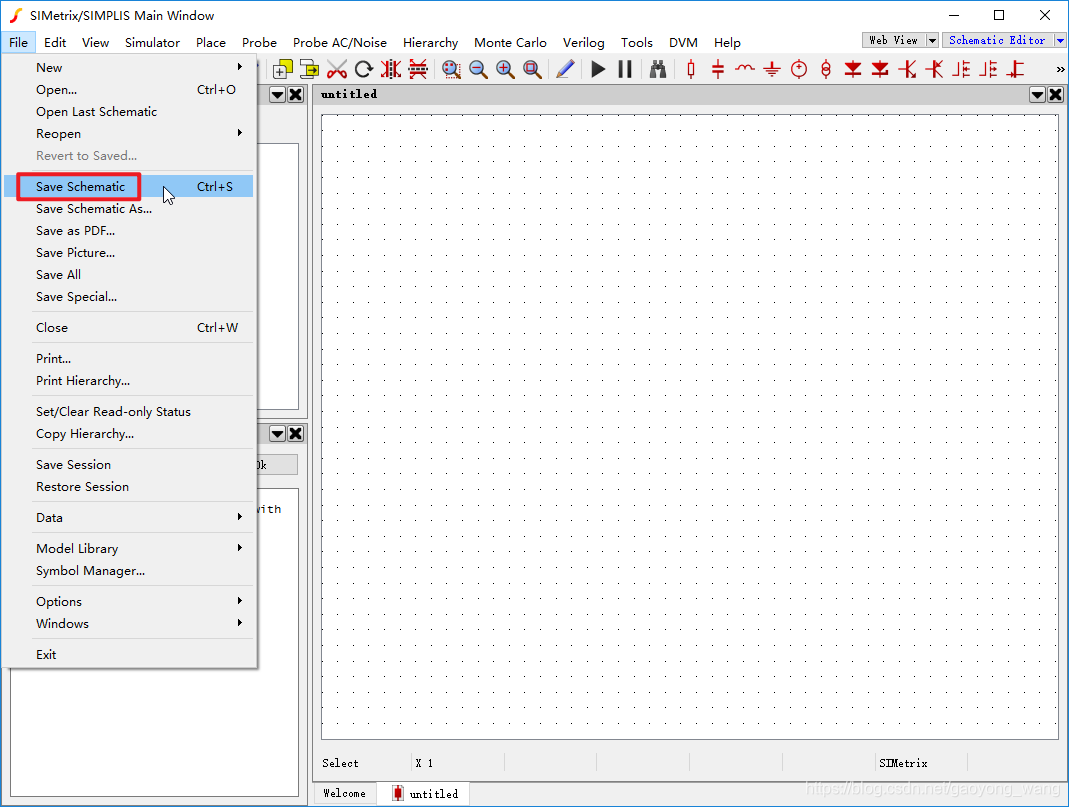Screen dimensions: 1069x807
Task: Choose Save Schematic in File menu
Action: tap(129, 187)
